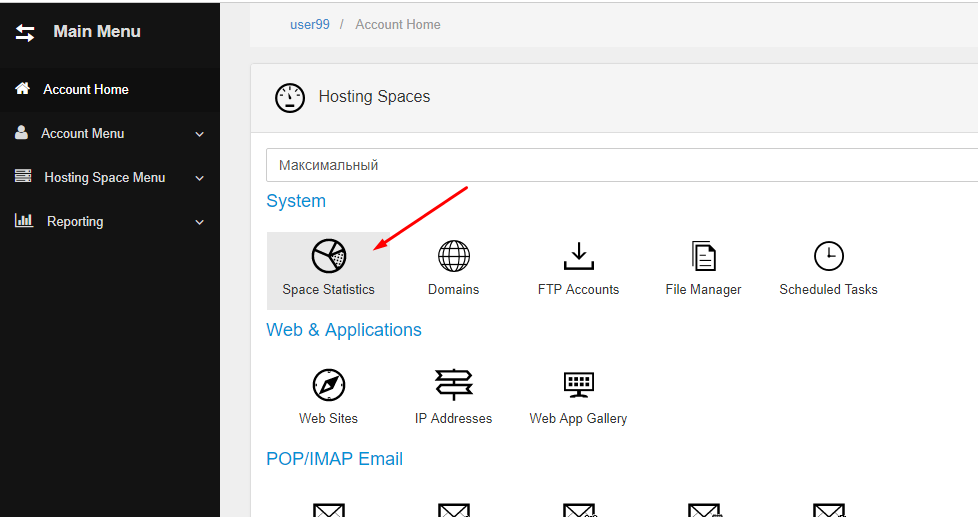Click the Максимальный hosting plan field
This screenshot has width=978, height=517.
(622, 165)
